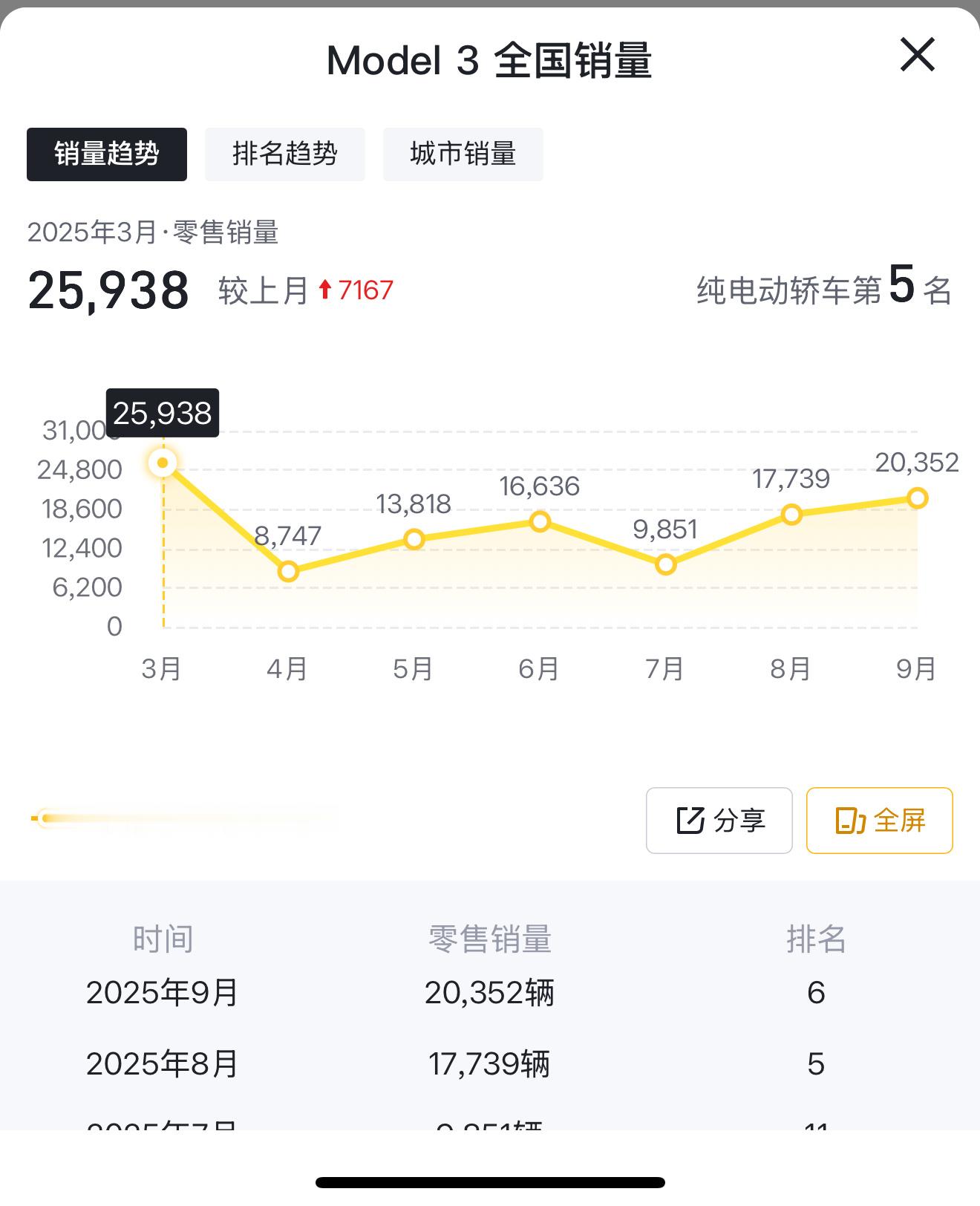Click the 2025年8月 table row date

[x=163, y=1064]
